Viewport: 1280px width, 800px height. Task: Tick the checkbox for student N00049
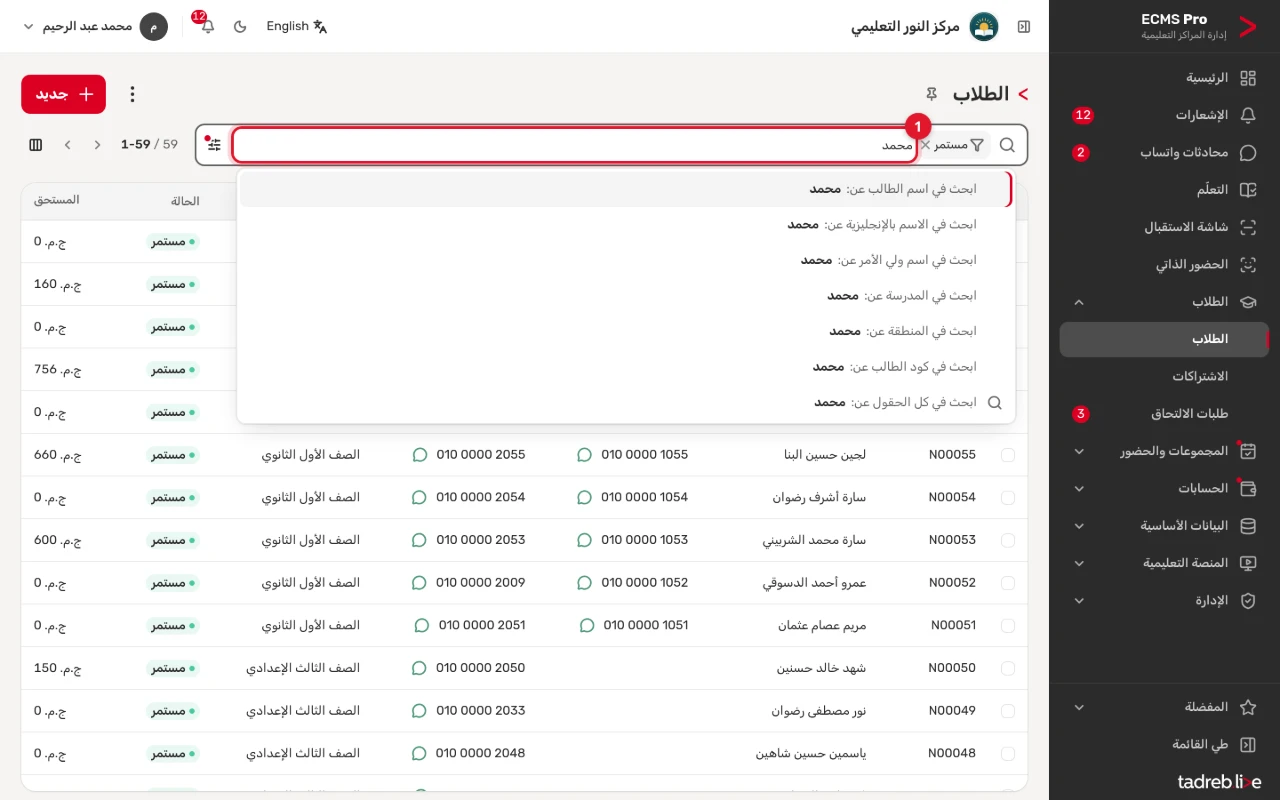click(1007, 711)
